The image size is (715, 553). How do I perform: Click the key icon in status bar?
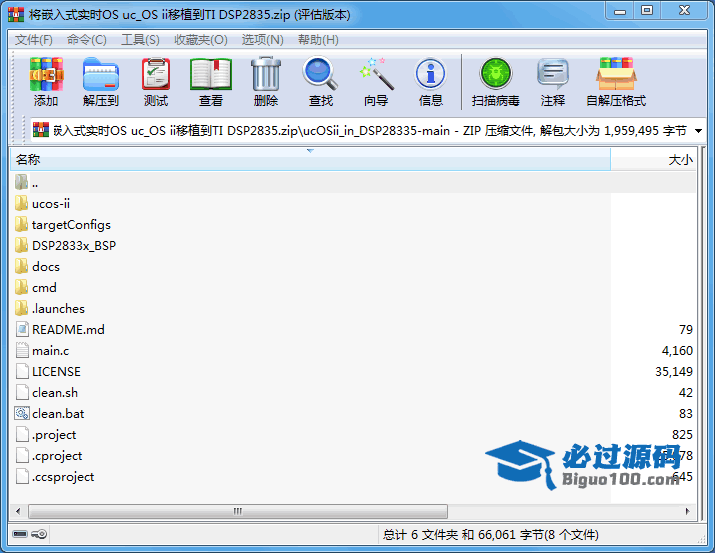coord(39,534)
